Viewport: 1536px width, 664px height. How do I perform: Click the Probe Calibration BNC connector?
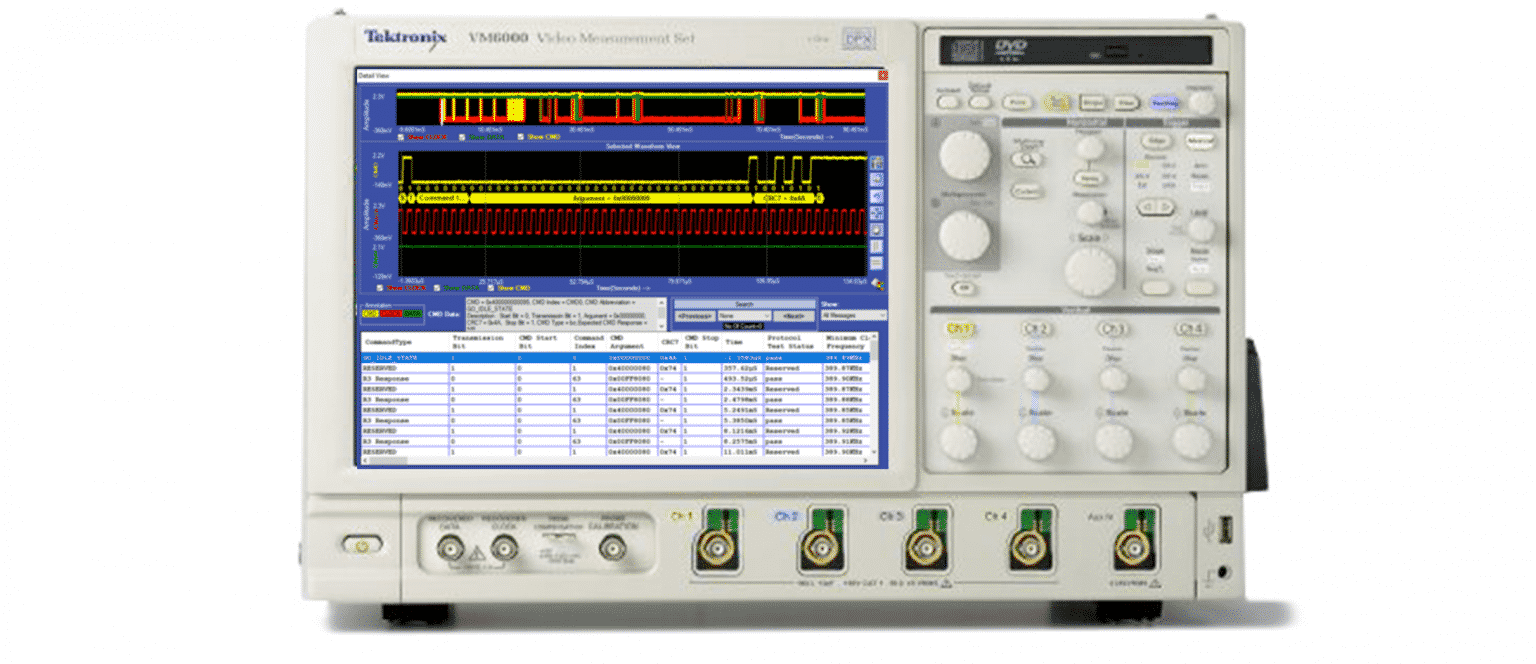click(611, 547)
